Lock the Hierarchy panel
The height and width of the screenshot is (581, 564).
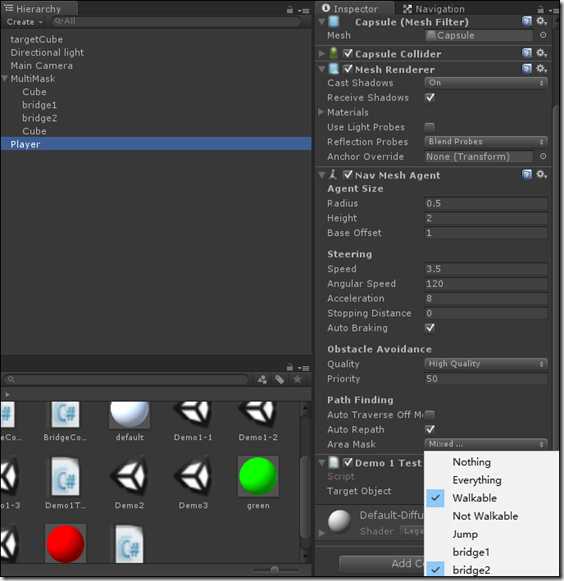290,10
